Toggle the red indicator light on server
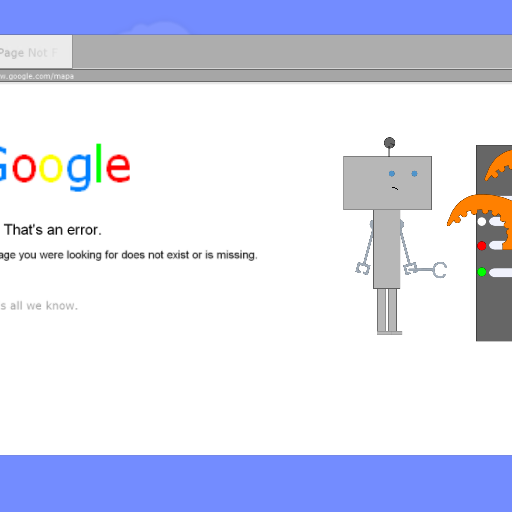This screenshot has width=512, height=512. (x=482, y=246)
